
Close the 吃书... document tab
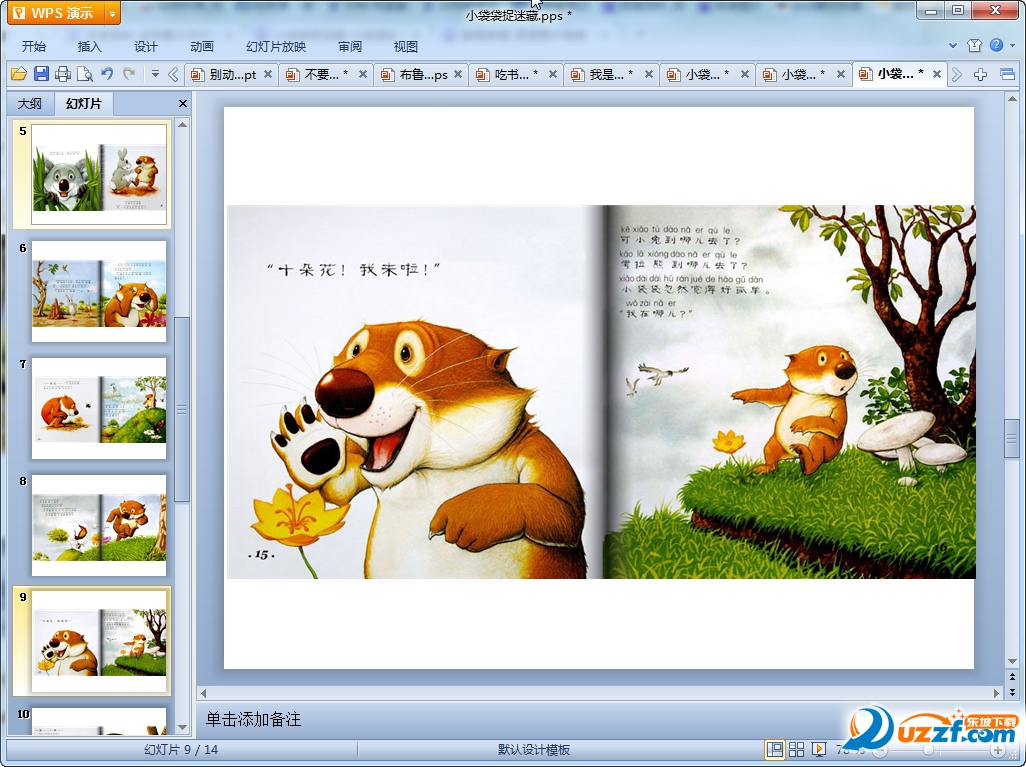tap(553, 75)
